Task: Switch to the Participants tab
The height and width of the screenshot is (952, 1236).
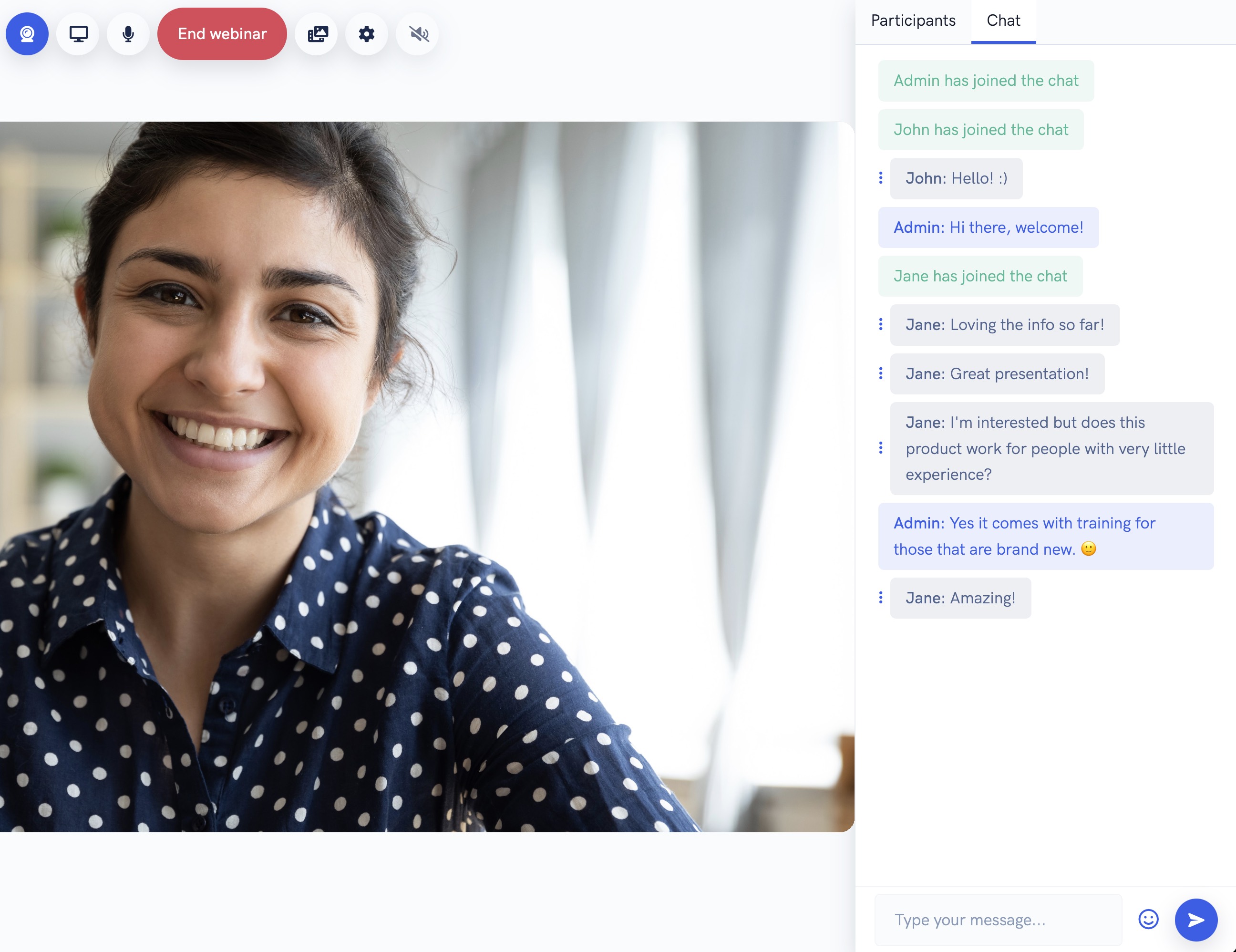Action: [x=913, y=21]
